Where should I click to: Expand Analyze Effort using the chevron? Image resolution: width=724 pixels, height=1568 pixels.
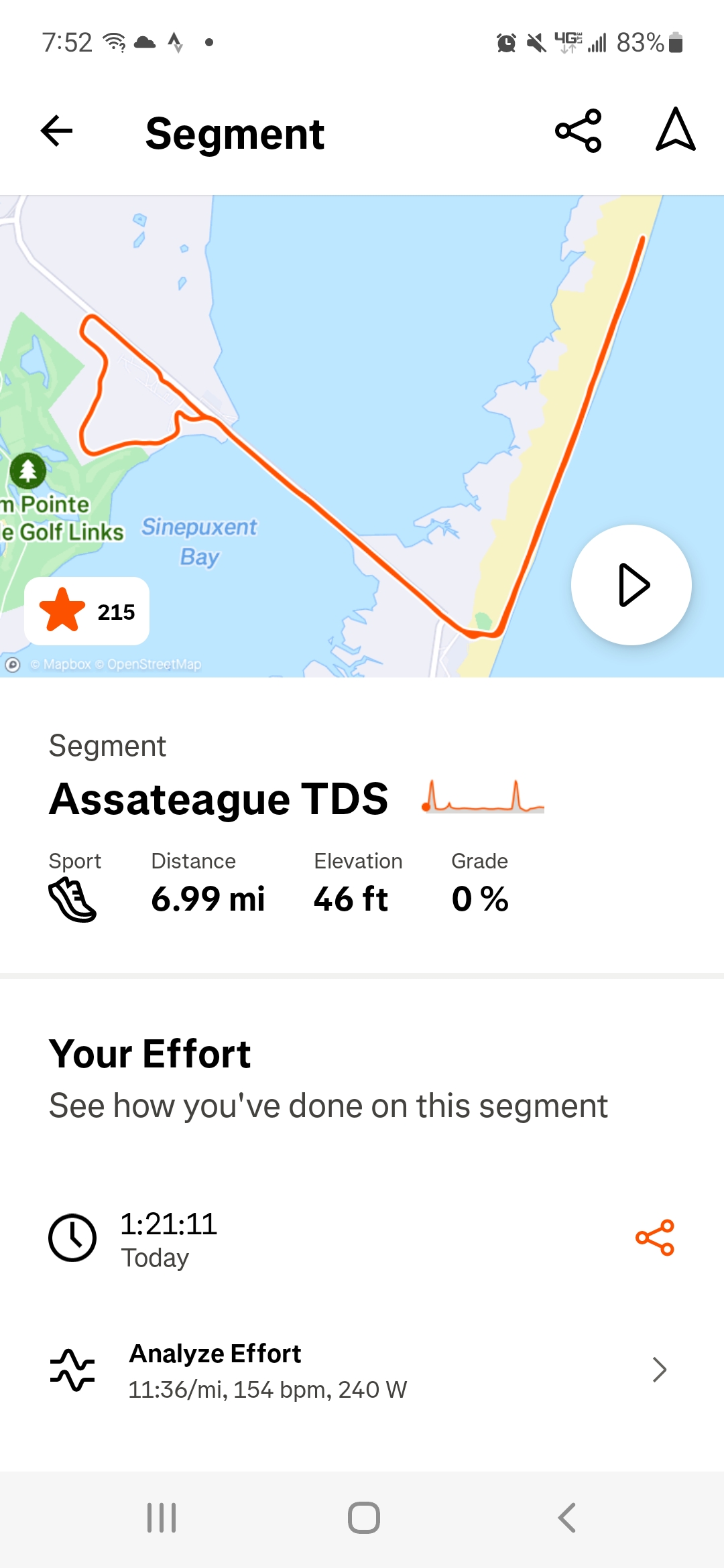point(660,1370)
